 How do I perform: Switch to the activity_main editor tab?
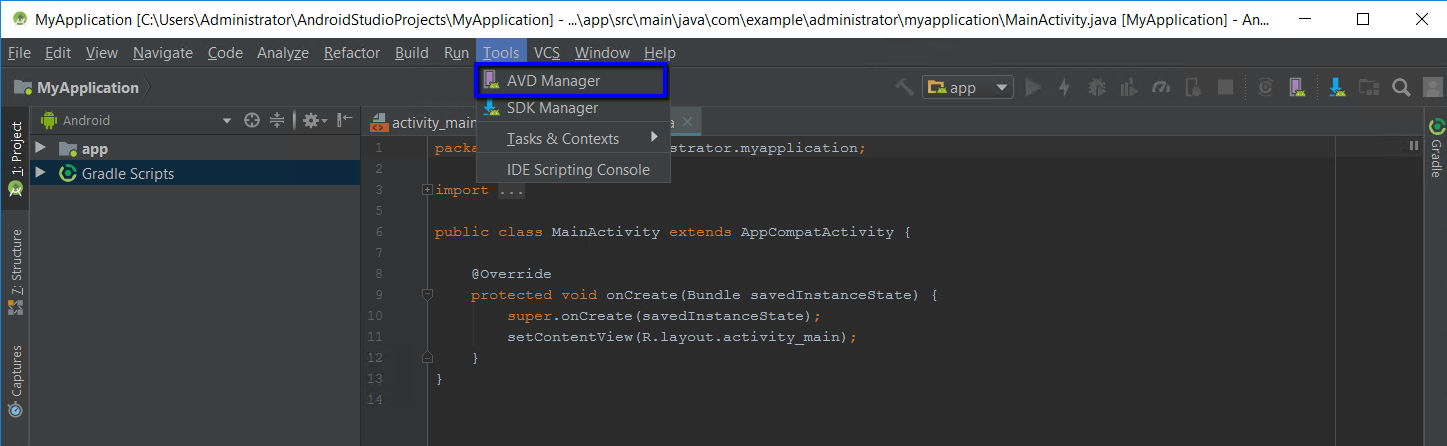click(422, 122)
